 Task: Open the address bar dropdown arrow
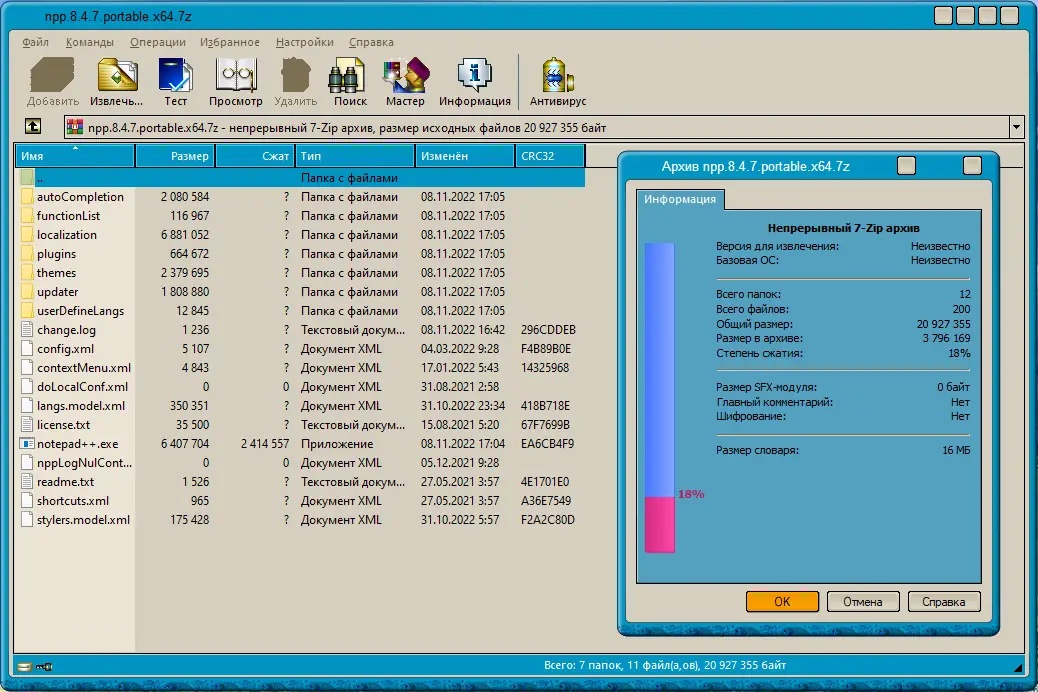[x=1016, y=126]
